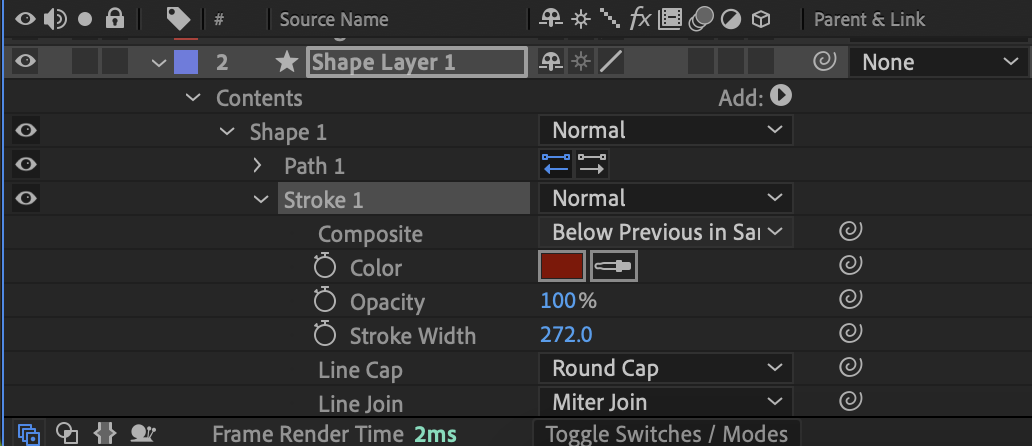The image size is (1032, 446).
Task: Collapse Shape Layer 1 properties
Action: [x=159, y=63]
